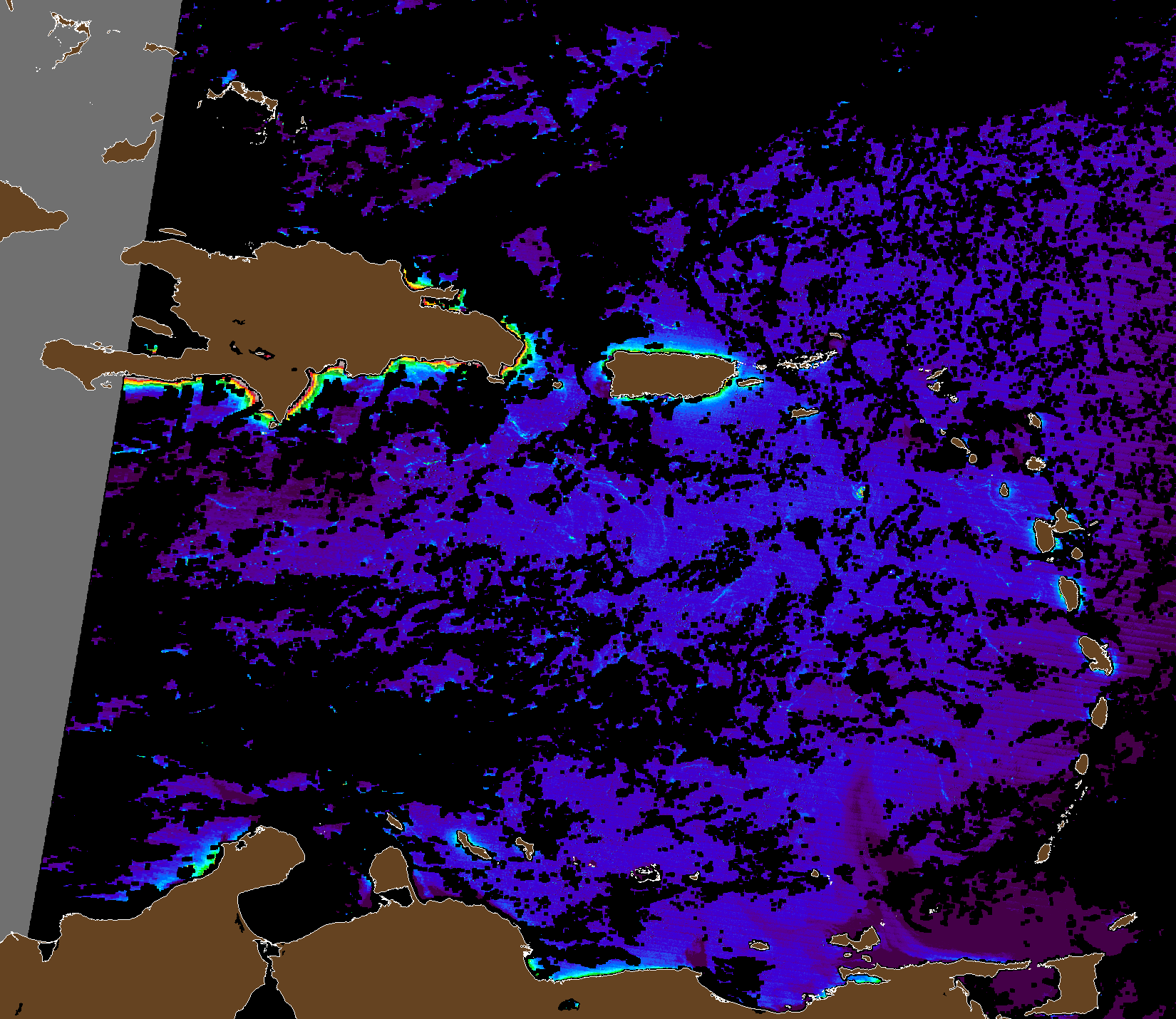The width and height of the screenshot is (1176, 1019).
Task: Click the Puerto Rico island landmass
Action: point(670,373)
